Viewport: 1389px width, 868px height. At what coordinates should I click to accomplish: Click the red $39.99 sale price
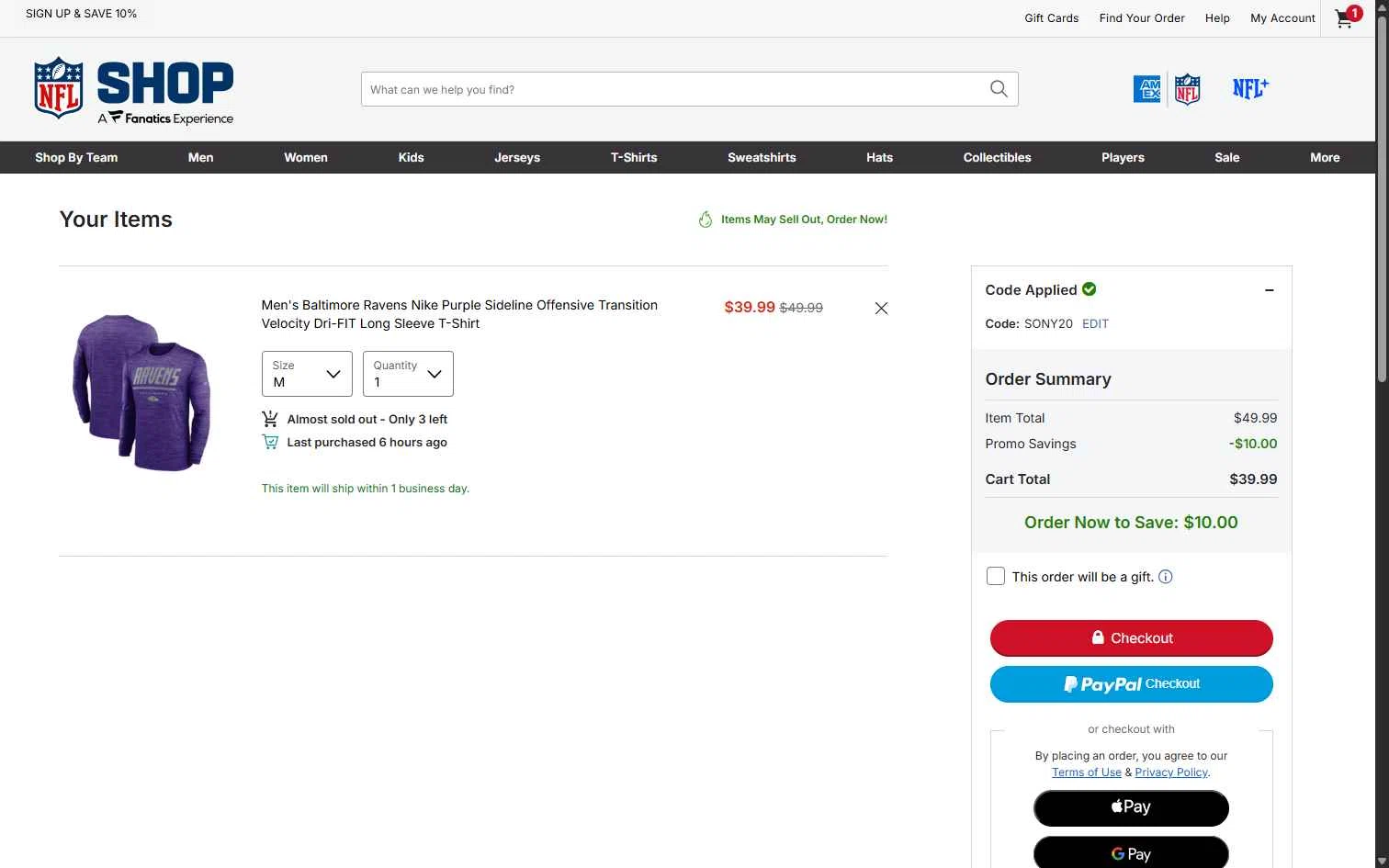coord(750,307)
